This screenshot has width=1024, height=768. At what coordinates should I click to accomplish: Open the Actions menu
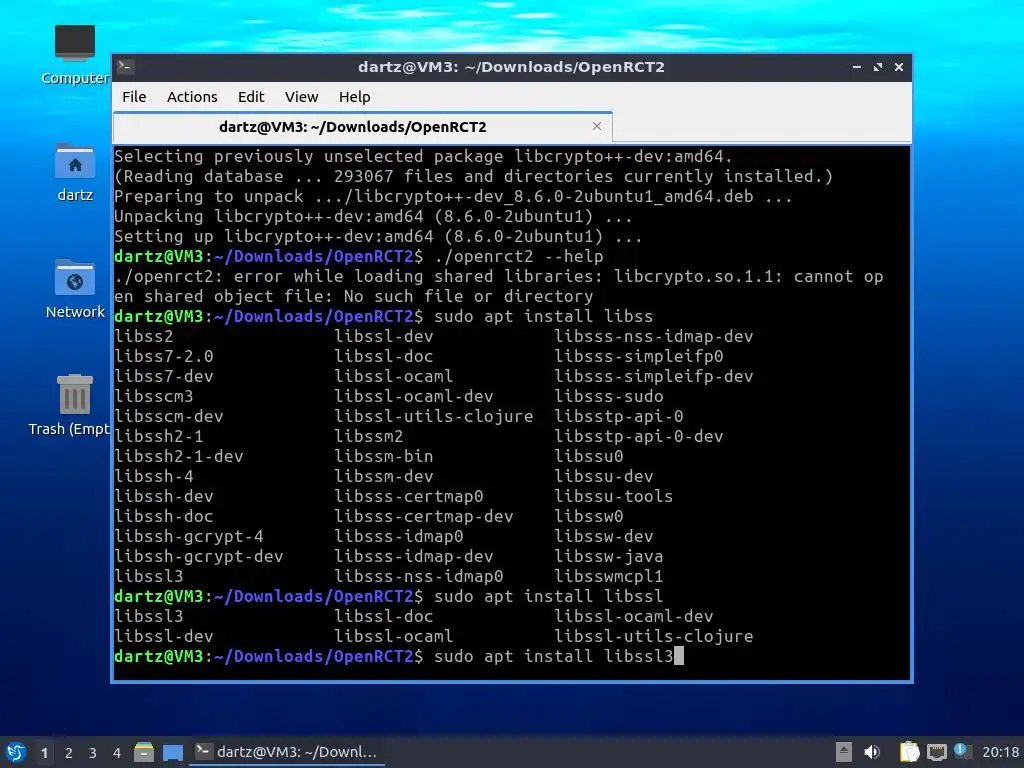pos(192,97)
